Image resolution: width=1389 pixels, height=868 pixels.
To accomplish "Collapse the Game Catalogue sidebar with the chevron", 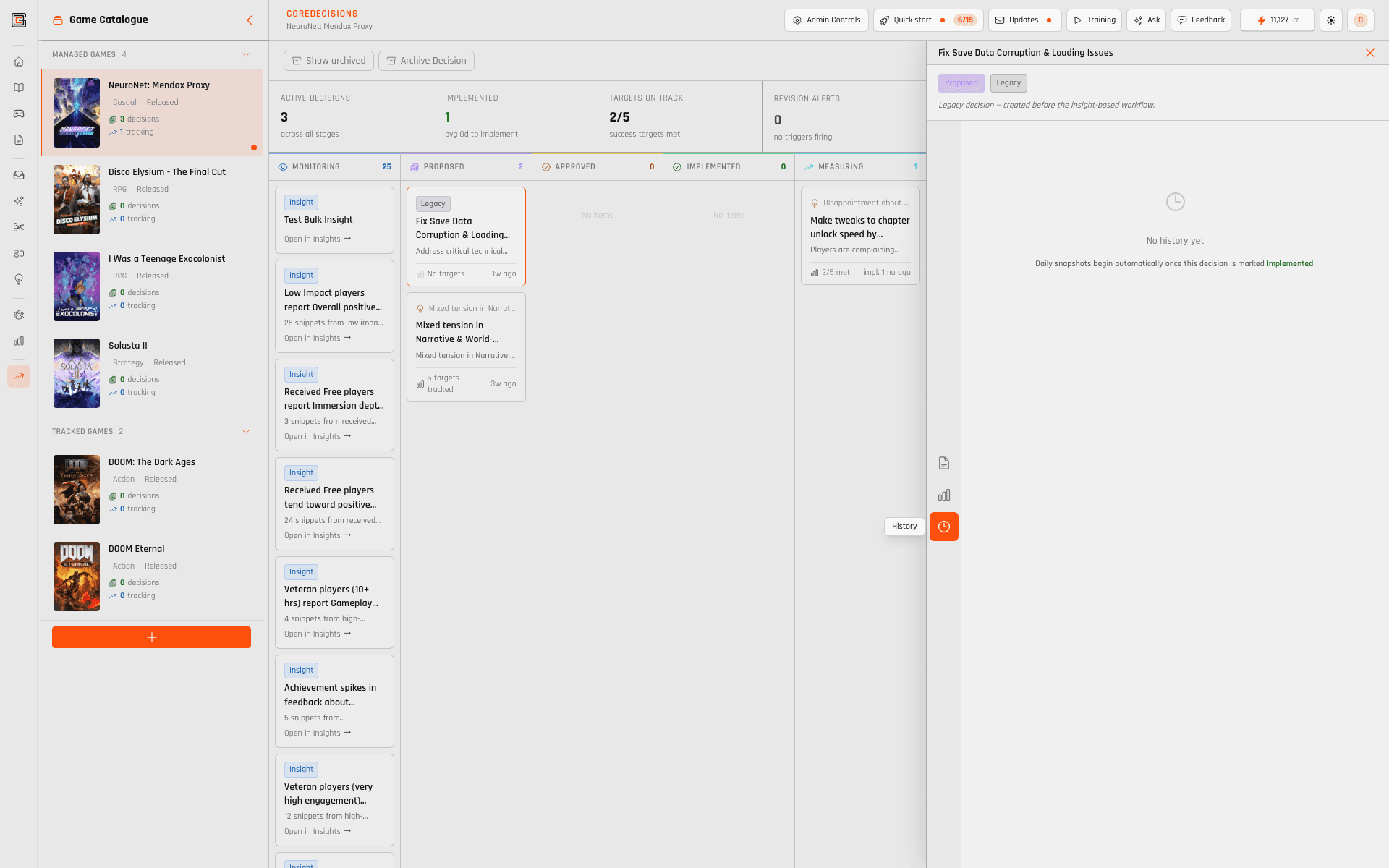I will (250, 20).
